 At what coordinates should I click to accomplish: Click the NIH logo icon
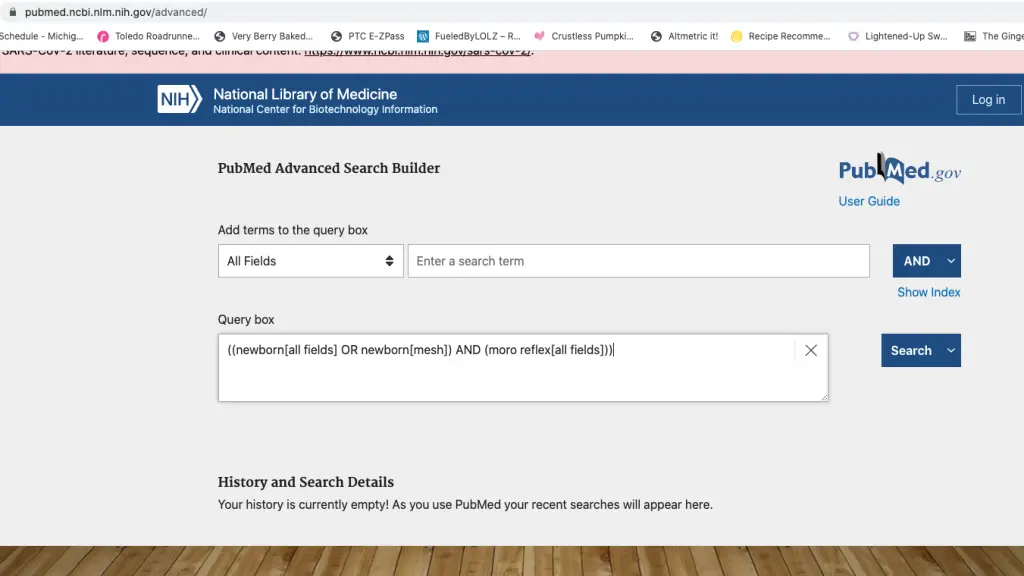pos(180,99)
